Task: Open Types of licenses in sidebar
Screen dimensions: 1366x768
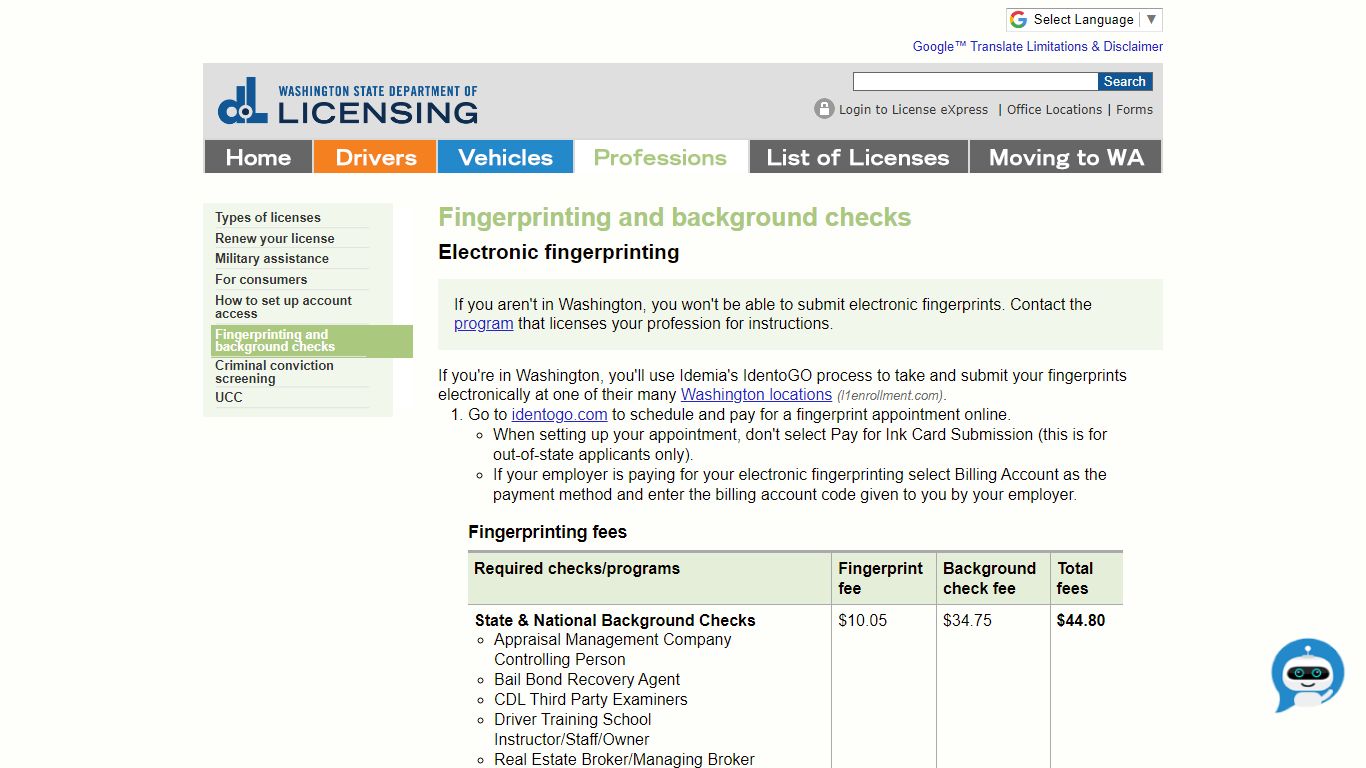Action: pyautogui.click(x=268, y=217)
